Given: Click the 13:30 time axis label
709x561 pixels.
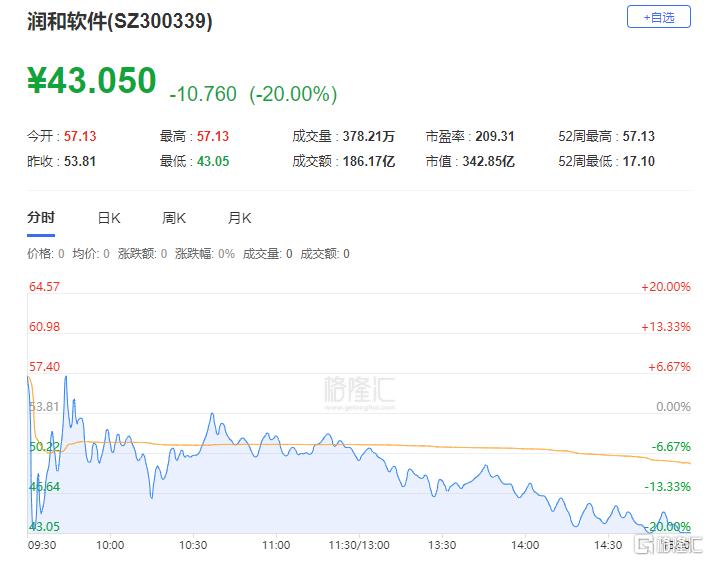Looking at the screenshot, I should [442, 545].
